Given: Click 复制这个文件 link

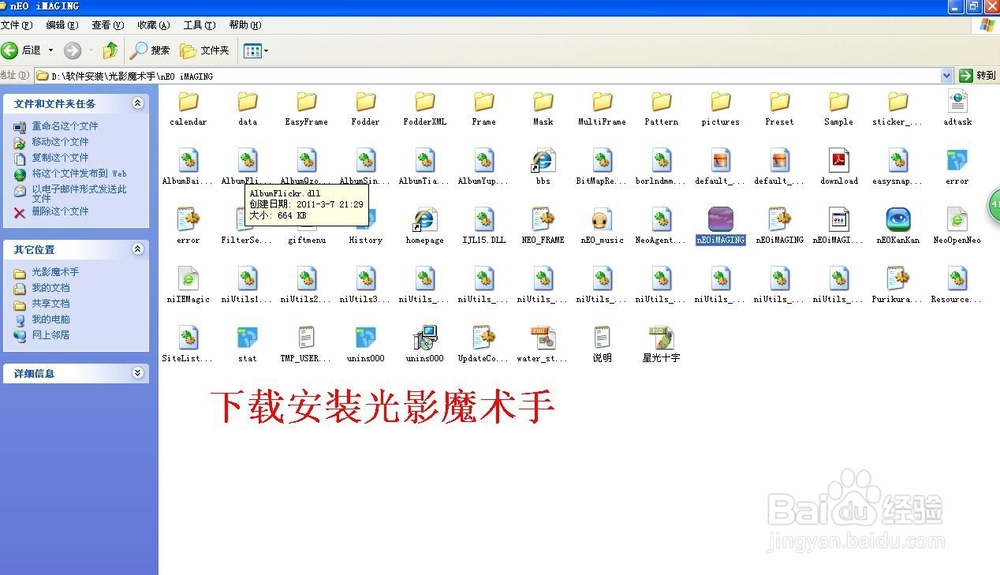Looking at the screenshot, I should (x=60, y=157).
